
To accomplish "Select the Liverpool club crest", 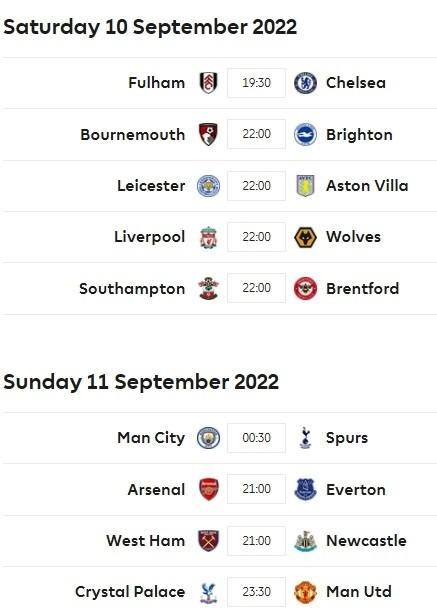I will coord(208,237).
